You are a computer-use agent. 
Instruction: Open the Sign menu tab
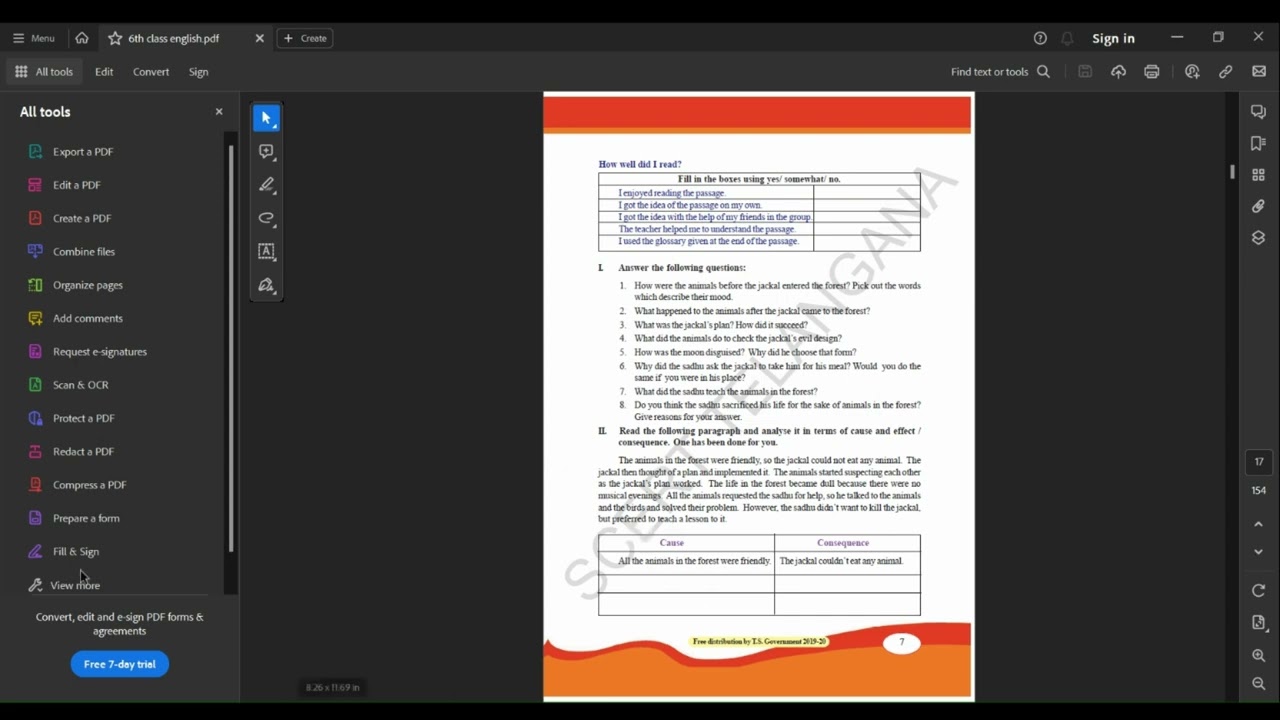pyautogui.click(x=199, y=72)
